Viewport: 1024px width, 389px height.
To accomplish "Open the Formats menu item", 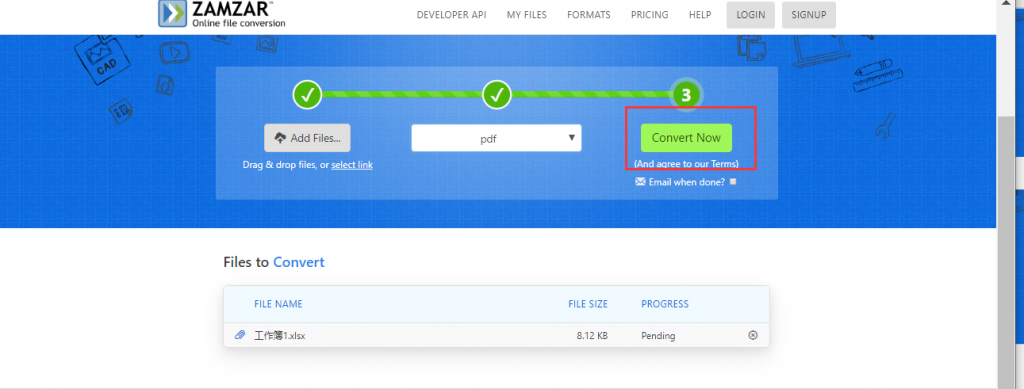I will point(588,14).
